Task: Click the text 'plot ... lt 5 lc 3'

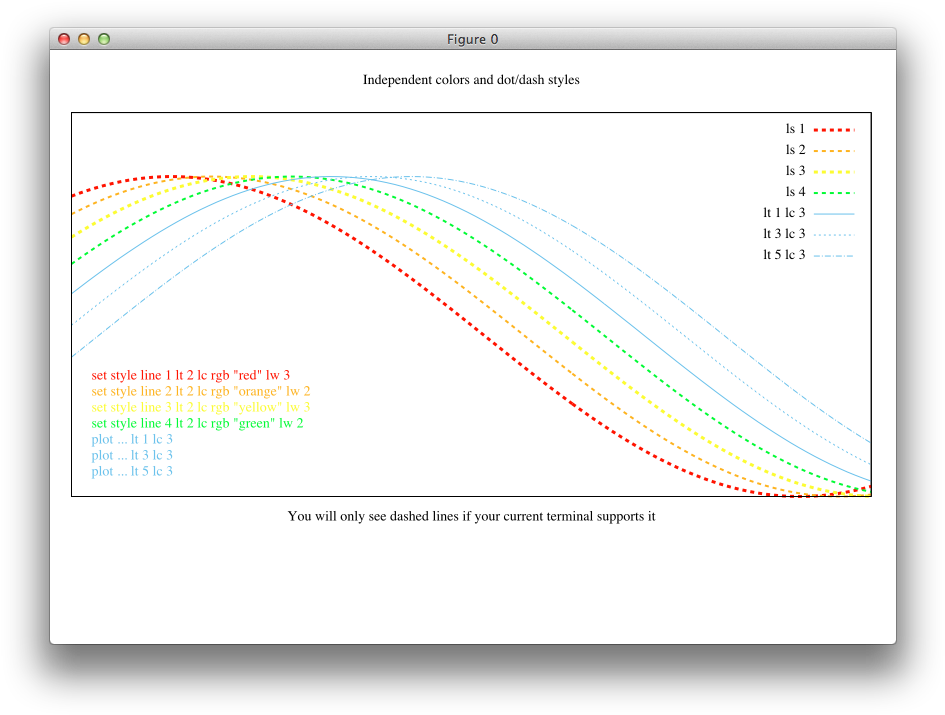Action: pos(131,471)
